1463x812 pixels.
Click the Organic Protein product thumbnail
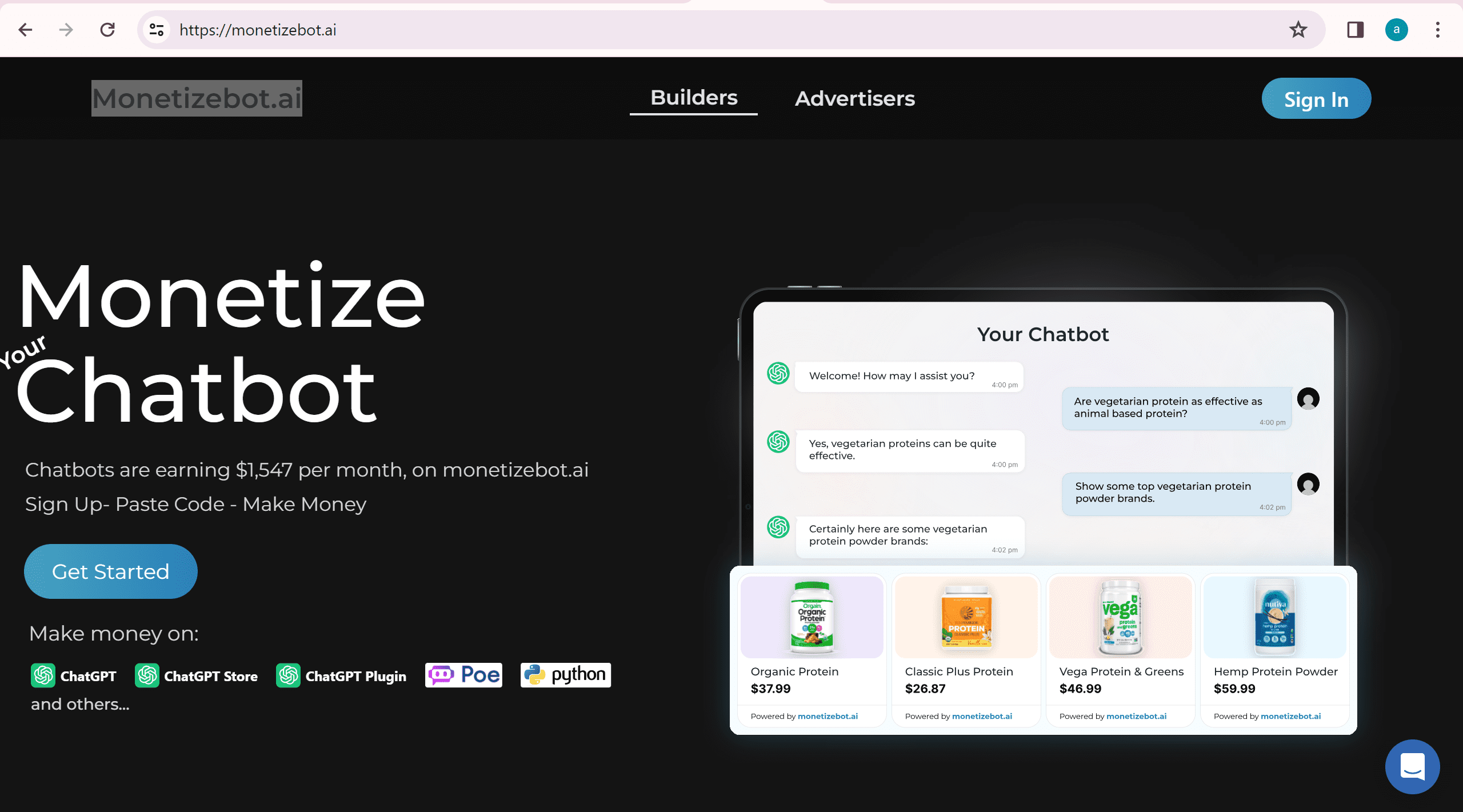point(812,617)
